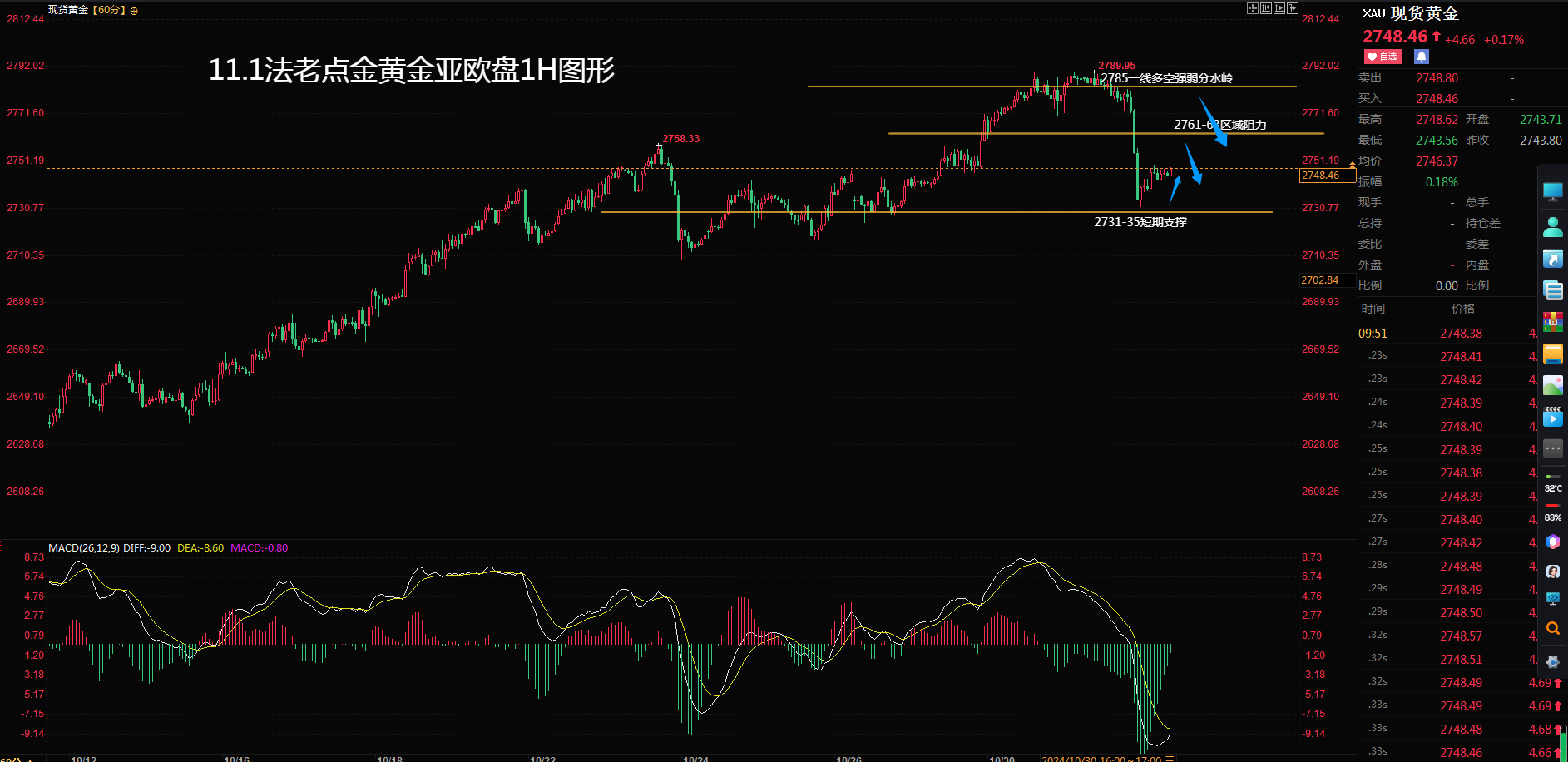Open the blue shortcut arrow icon
The height and width of the screenshot is (762, 1568).
coord(1553,259)
